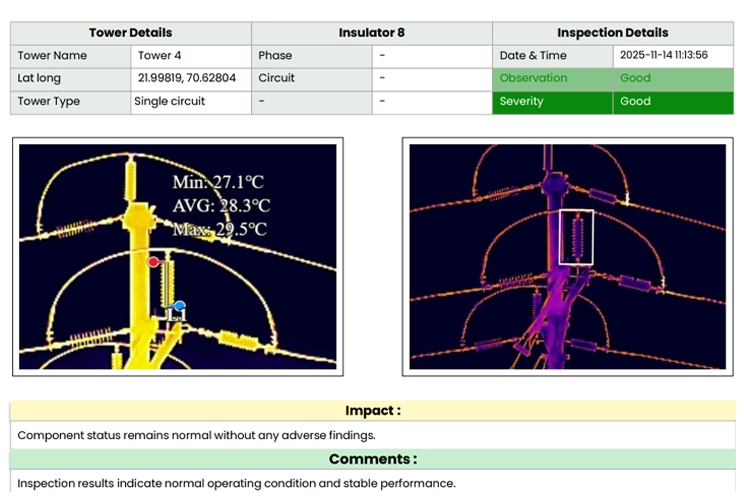Click the red hotspot marker on thermal image

[x=153, y=262]
